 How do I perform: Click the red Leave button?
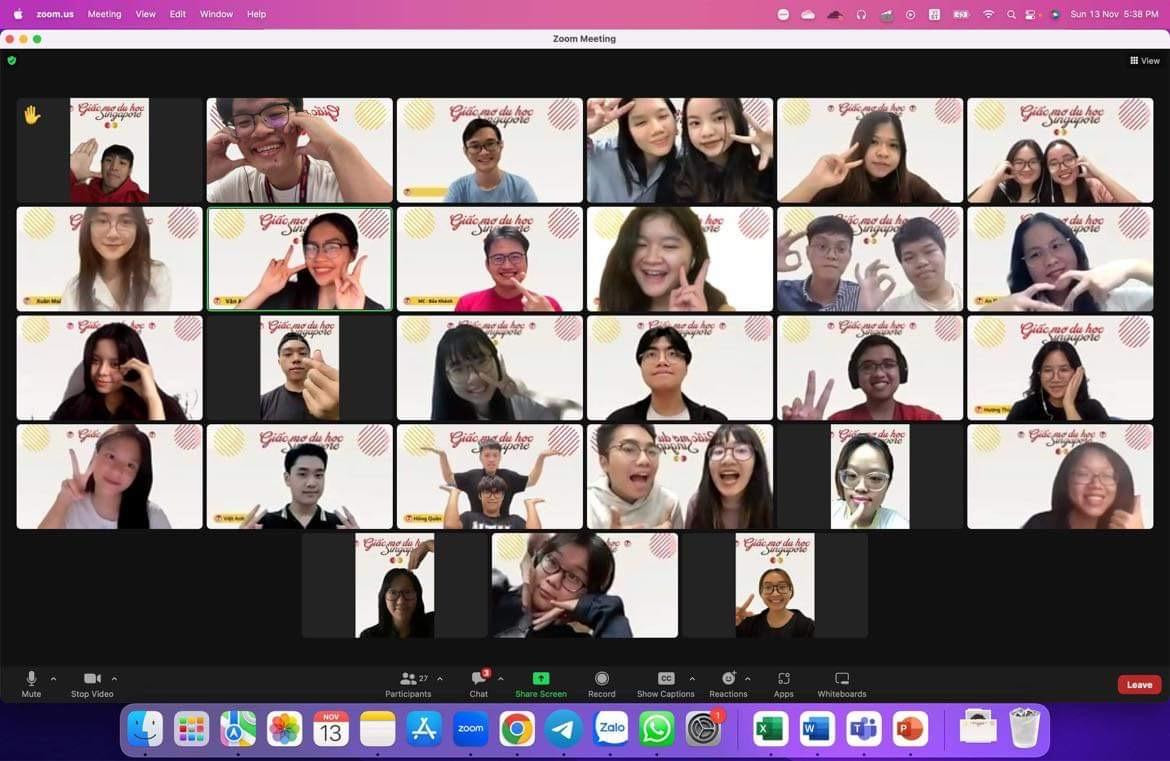(1139, 685)
